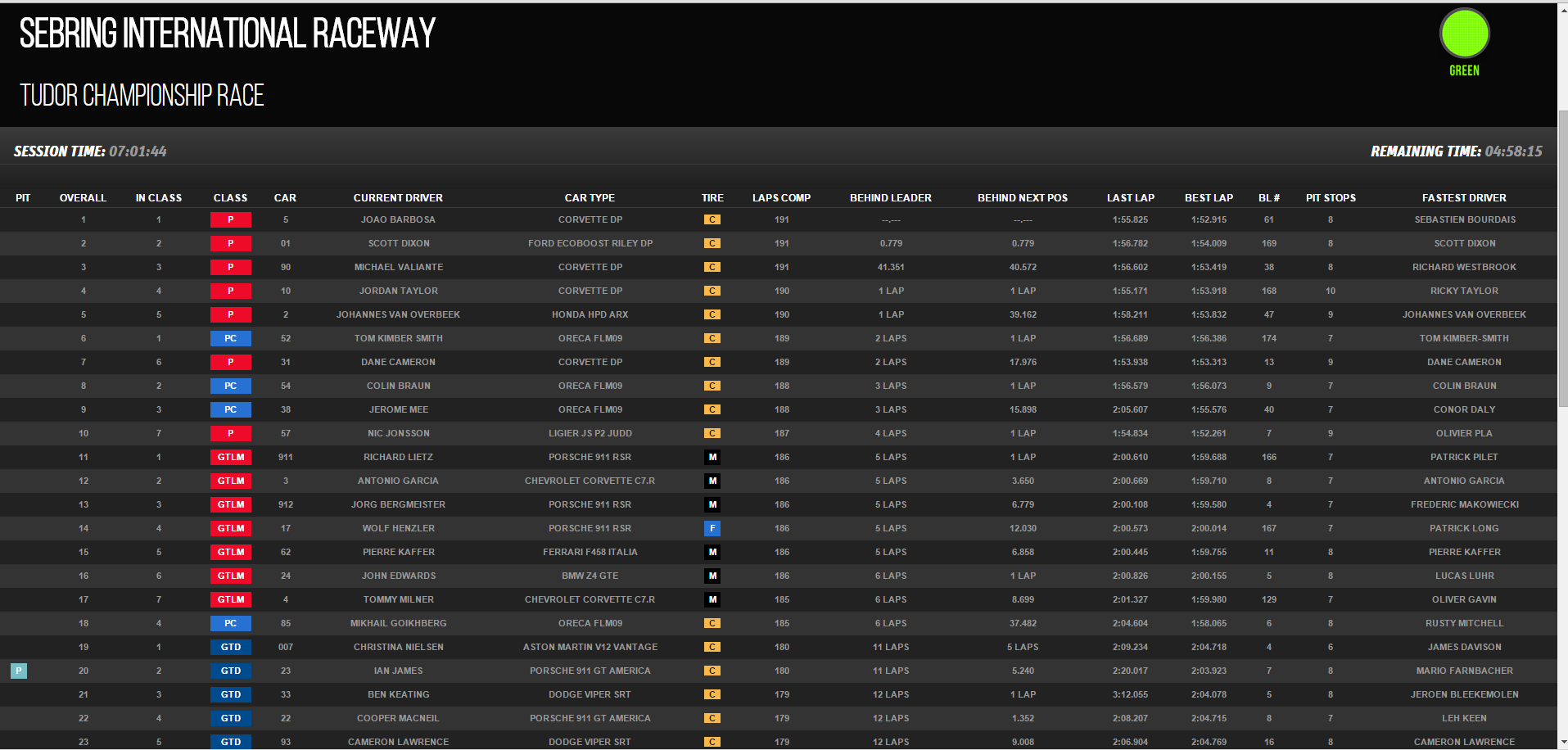Click the Remaining Time display
The width and height of the screenshot is (1568, 750).
1456,151
